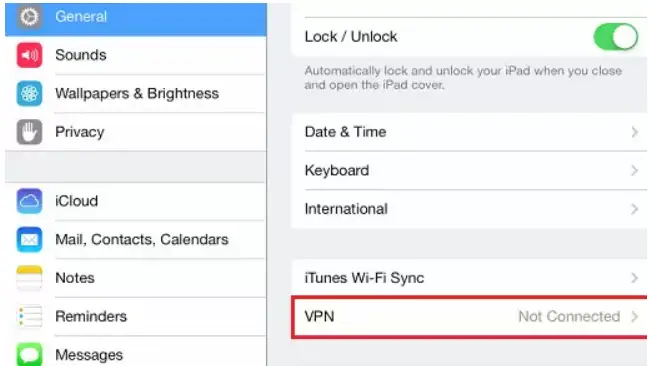
Task: Tap the General gear icon
Action: tap(29, 17)
